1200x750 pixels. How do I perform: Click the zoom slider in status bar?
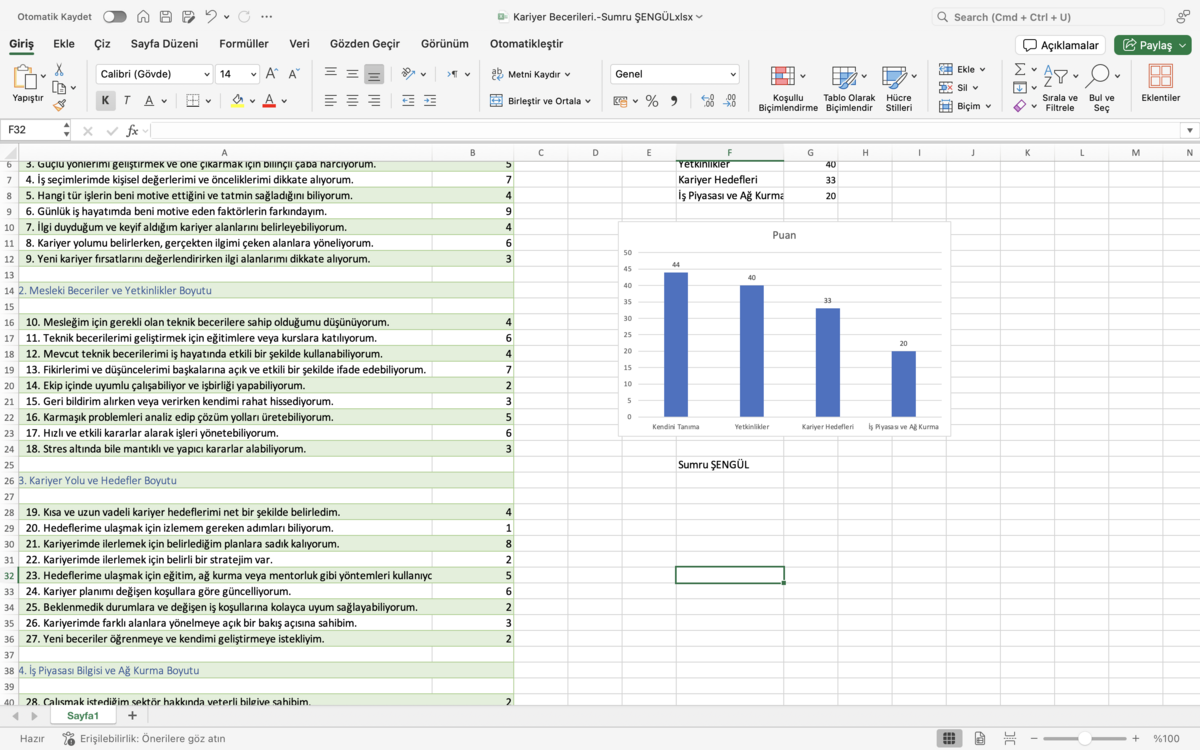[x=1085, y=738]
